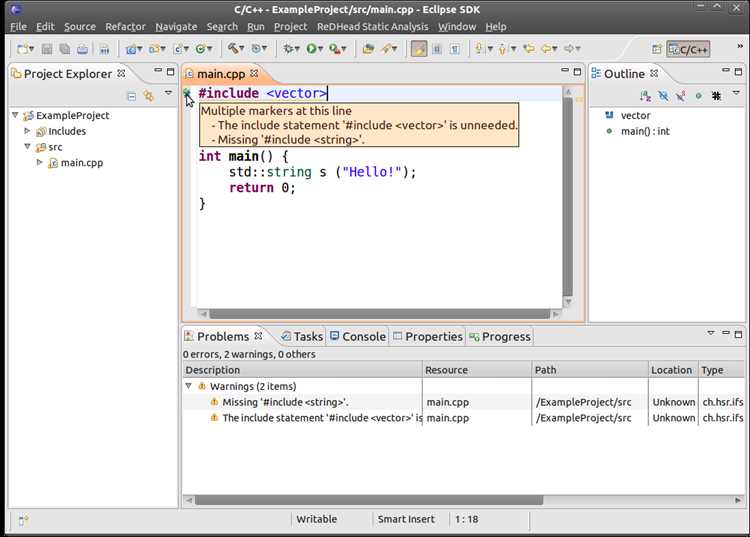Click the Last Edit Location icon

[x=529, y=49]
